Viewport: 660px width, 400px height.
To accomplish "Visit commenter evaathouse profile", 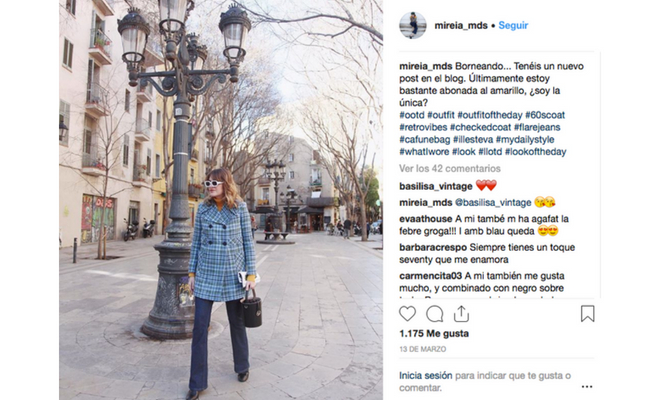I will 426,219.
